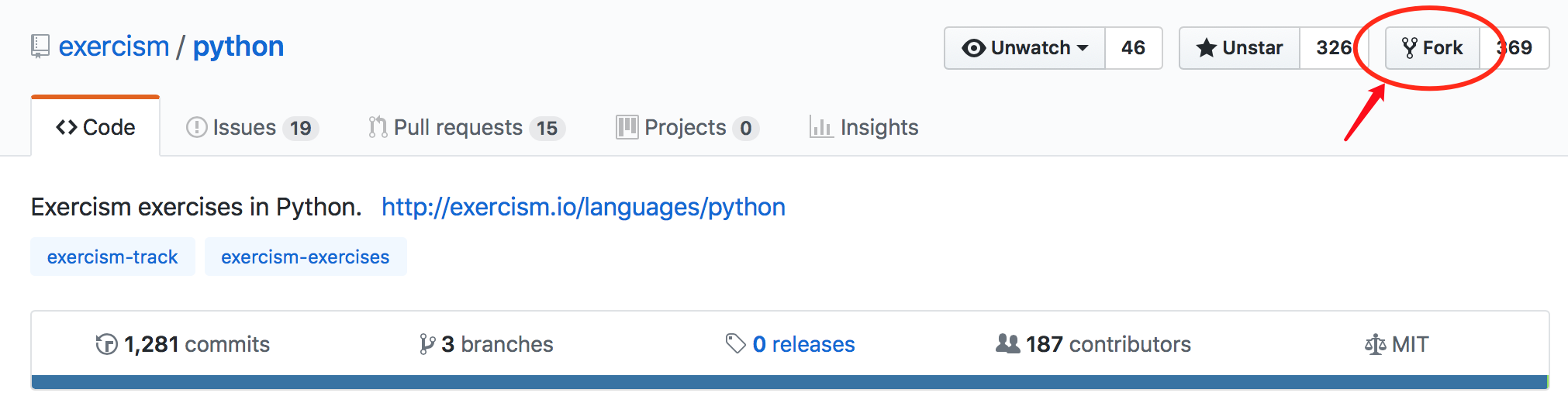1568x403 pixels.
Task: Open the exercism.io/languages/python URL
Action: pyautogui.click(x=583, y=207)
